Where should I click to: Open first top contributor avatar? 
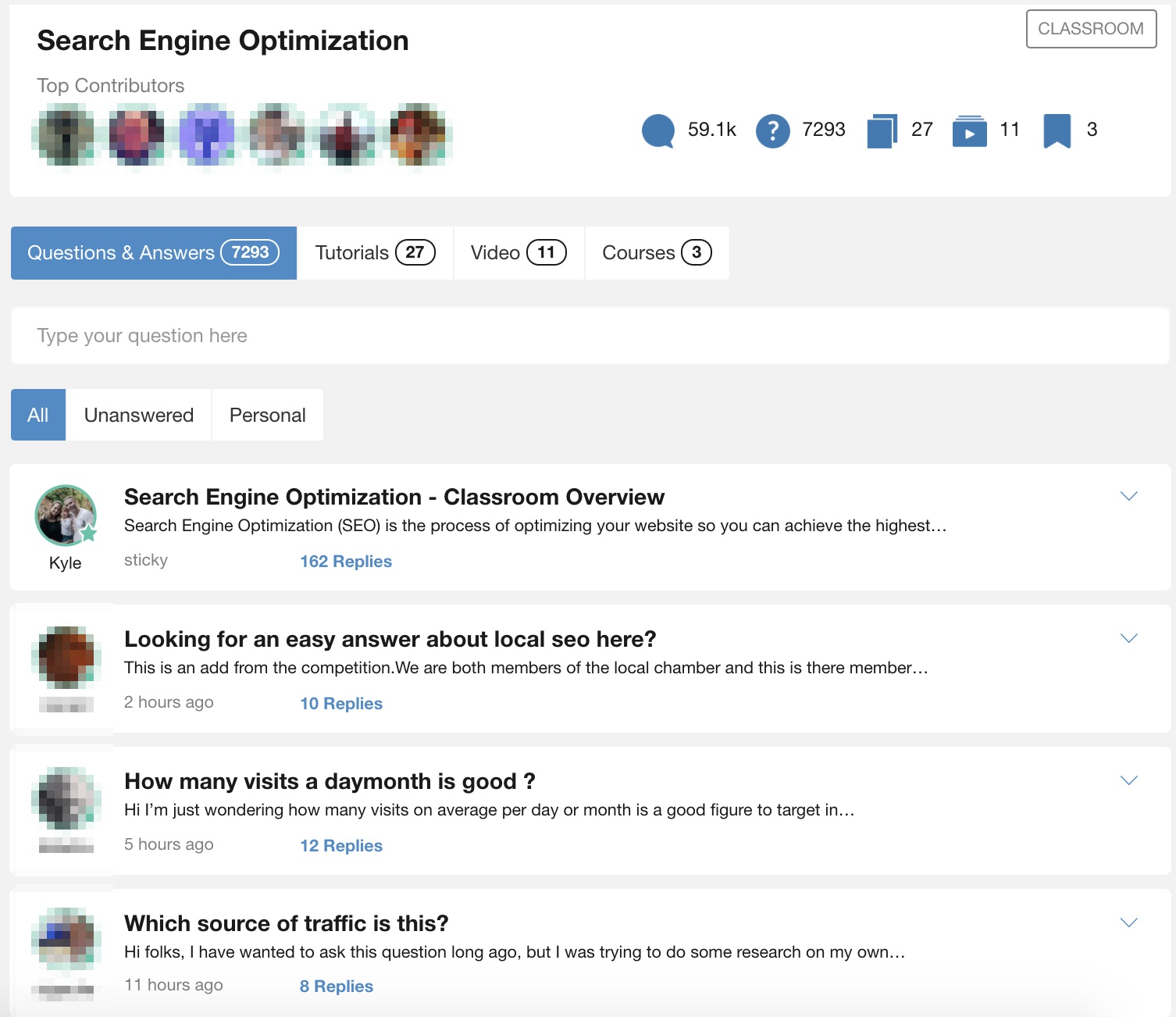pyautogui.click(x=66, y=134)
